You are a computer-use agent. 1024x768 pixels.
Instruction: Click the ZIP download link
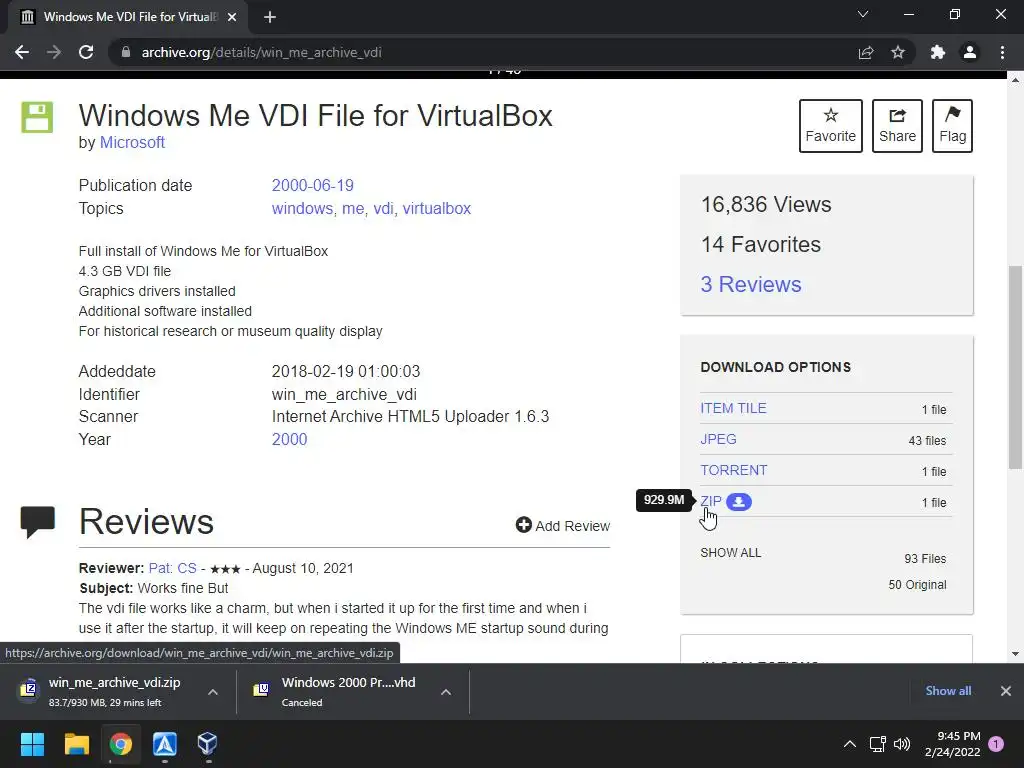(711, 502)
